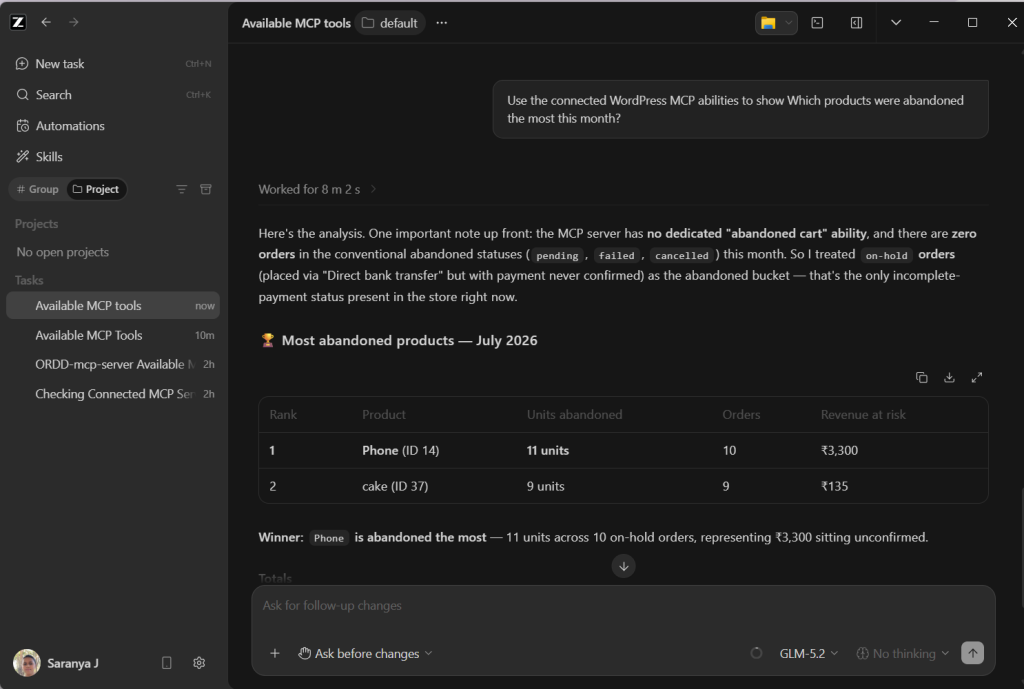The image size is (1024, 689).
Task: Open the 'Ask before changes' dropdown
Action: pos(366,653)
